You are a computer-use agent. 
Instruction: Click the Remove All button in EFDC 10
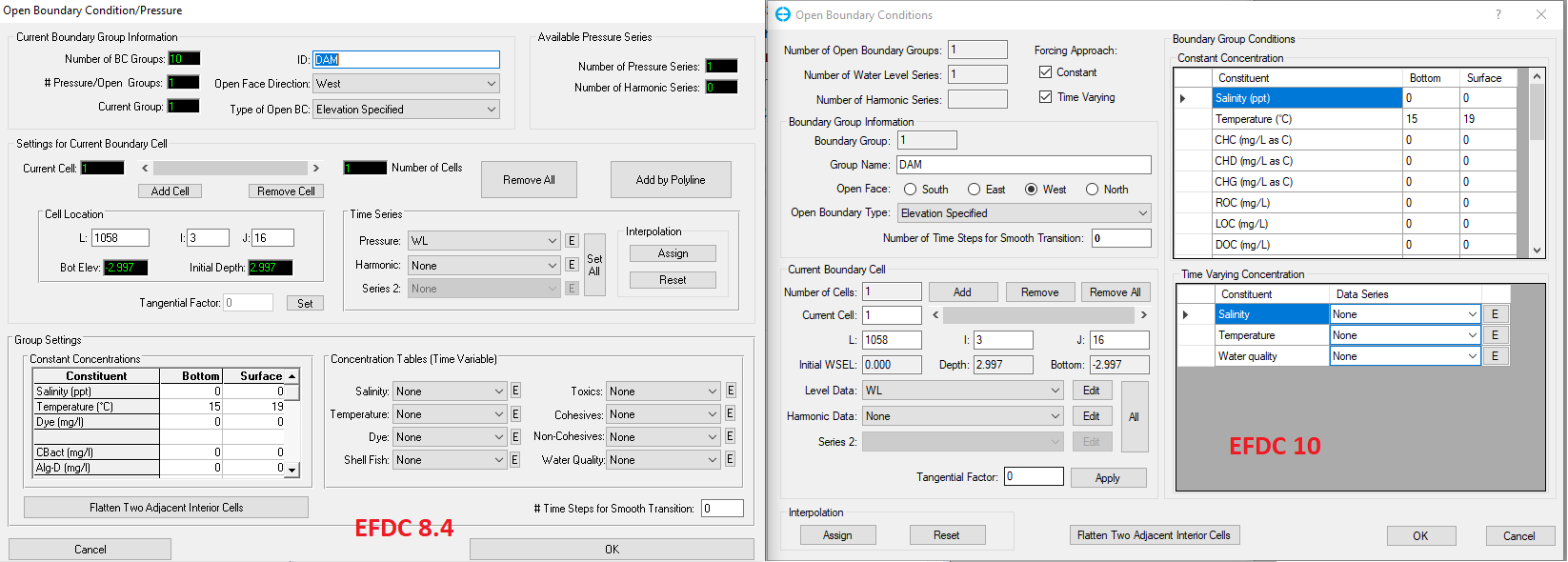point(1115,292)
